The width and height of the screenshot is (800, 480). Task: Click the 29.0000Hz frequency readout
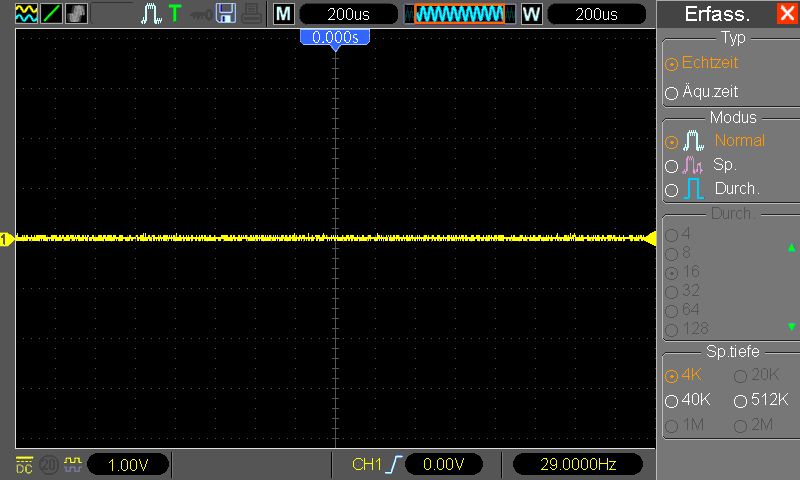(x=578, y=464)
